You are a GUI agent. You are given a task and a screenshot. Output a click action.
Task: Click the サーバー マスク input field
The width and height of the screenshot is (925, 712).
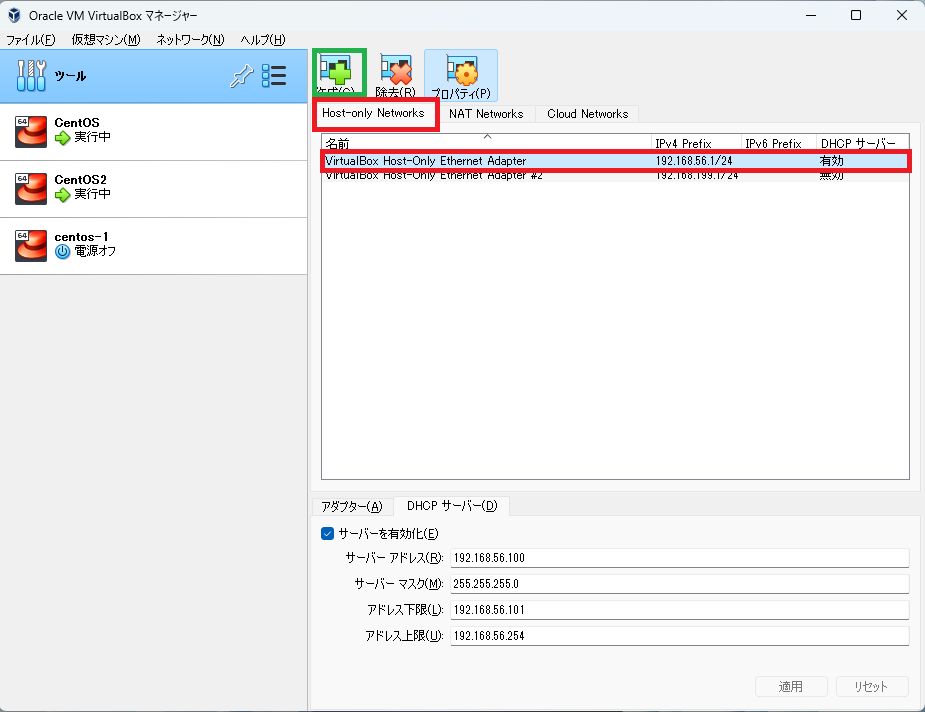coord(680,584)
